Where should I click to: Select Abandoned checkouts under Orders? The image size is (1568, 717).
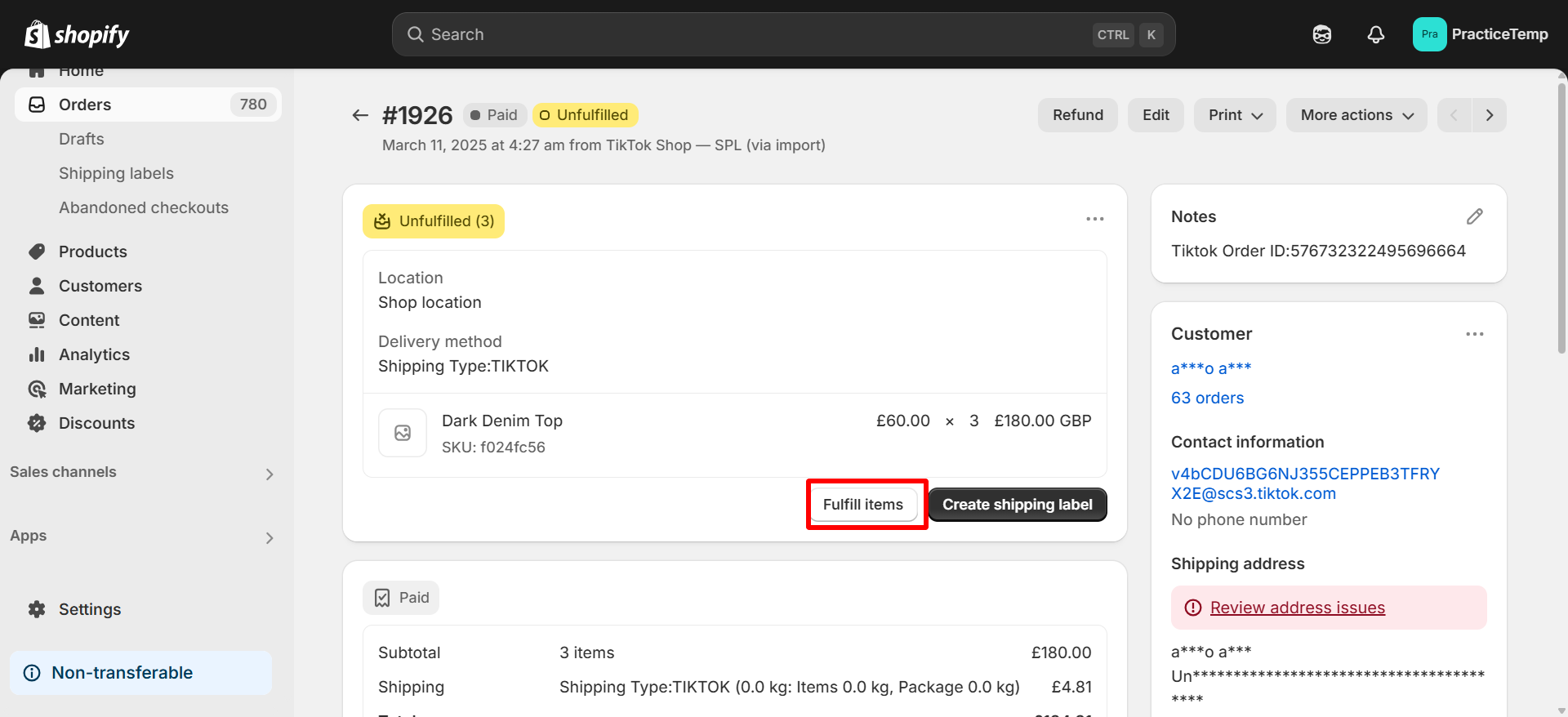(144, 207)
